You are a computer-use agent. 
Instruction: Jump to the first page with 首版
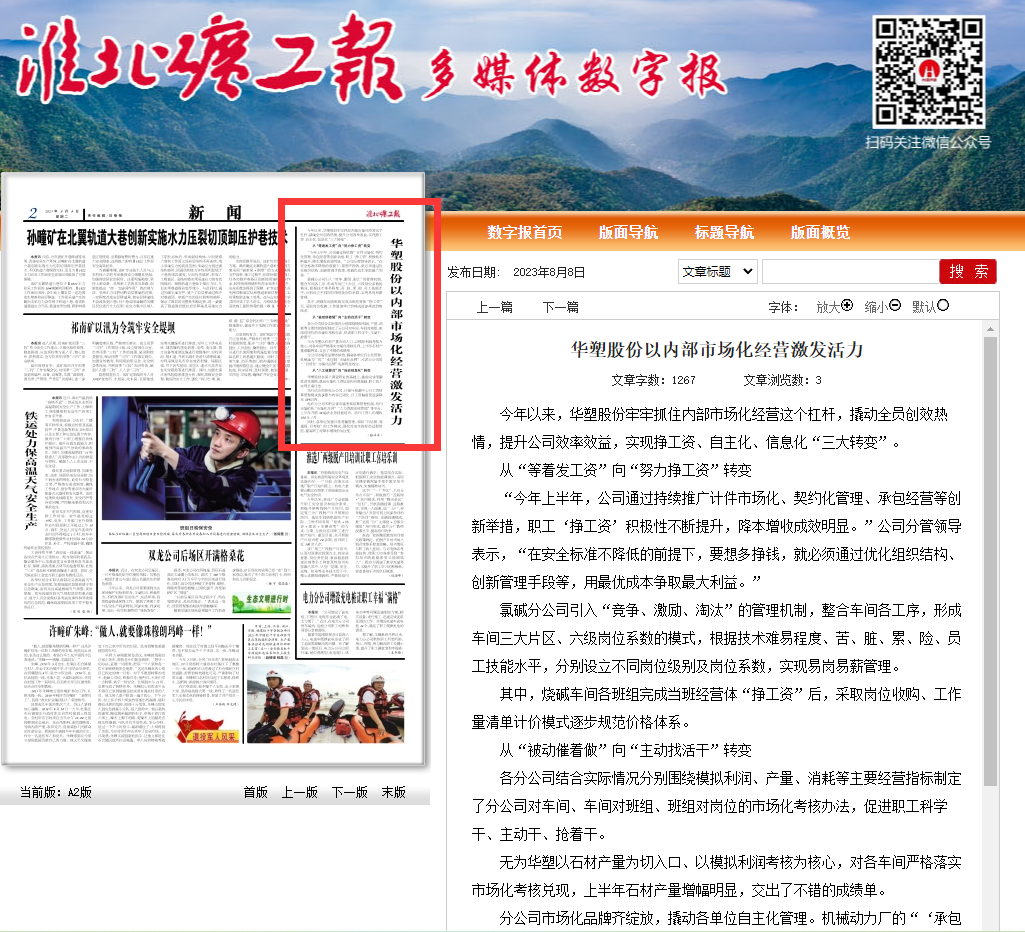point(256,792)
